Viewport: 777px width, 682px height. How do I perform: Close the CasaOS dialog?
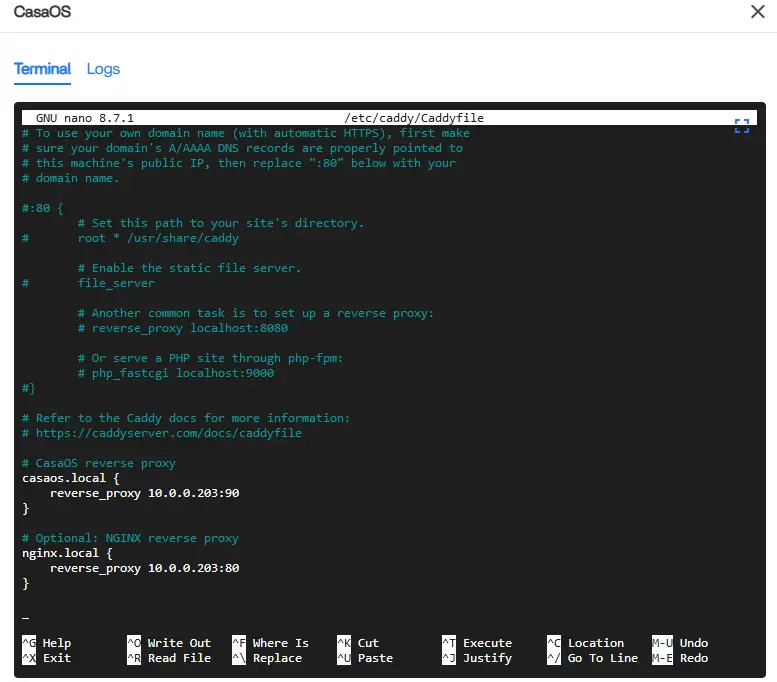[x=757, y=11]
